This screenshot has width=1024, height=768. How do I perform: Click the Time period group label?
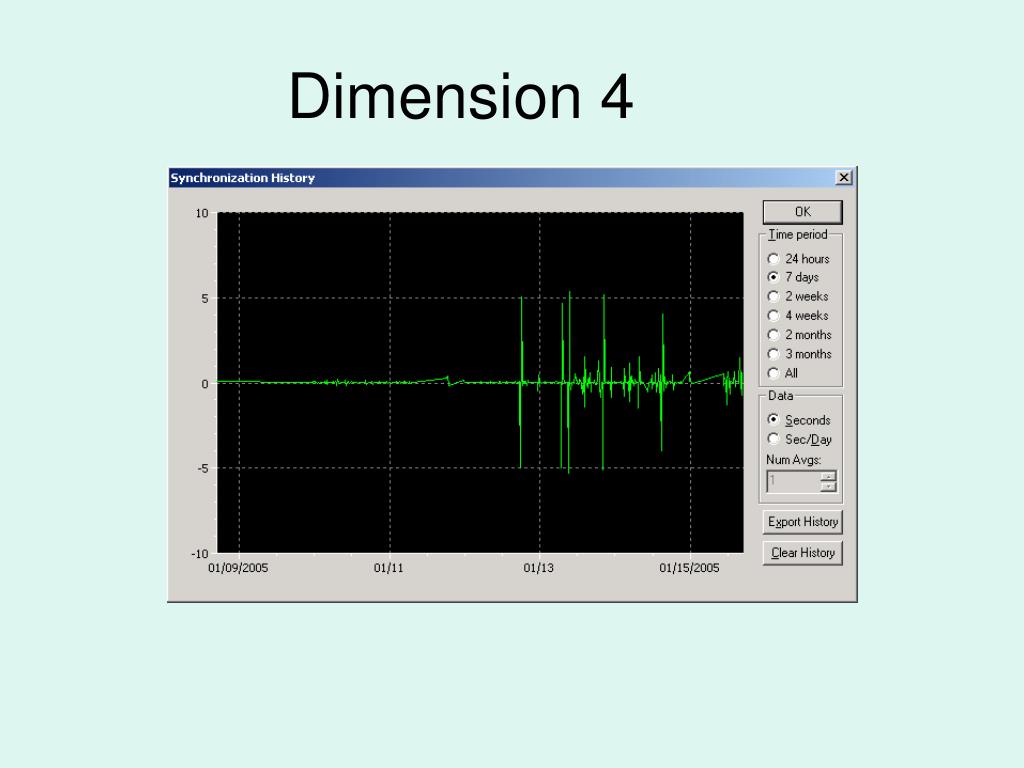[x=797, y=234]
